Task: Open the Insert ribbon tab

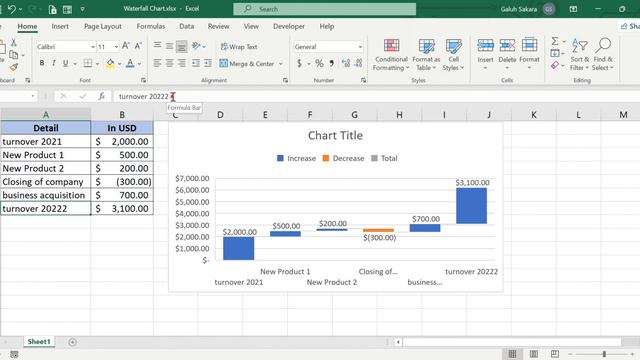Action: pyautogui.click(x=60, y=26)
